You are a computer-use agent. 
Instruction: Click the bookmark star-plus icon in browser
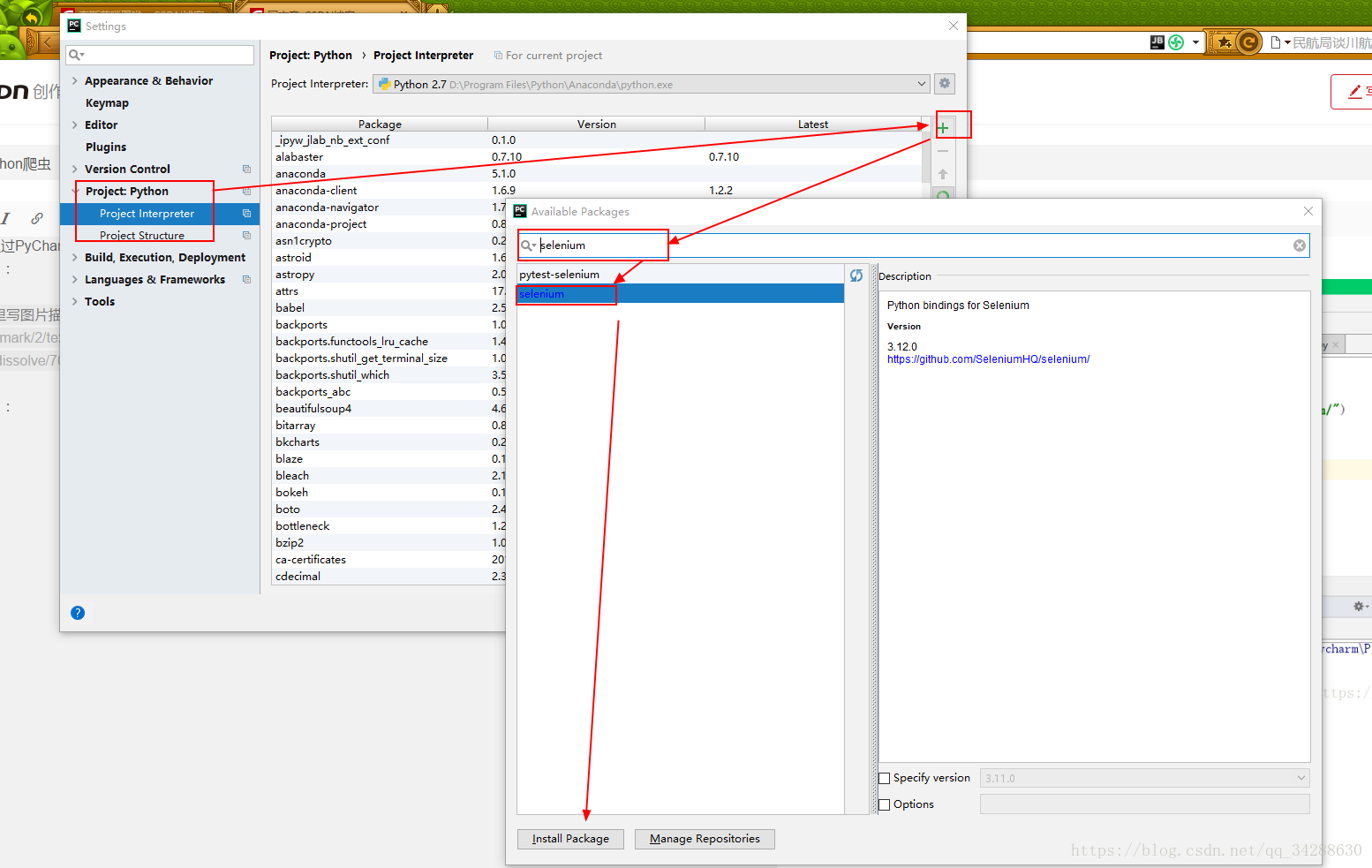pyautogui.click(x=1224, y=42)
